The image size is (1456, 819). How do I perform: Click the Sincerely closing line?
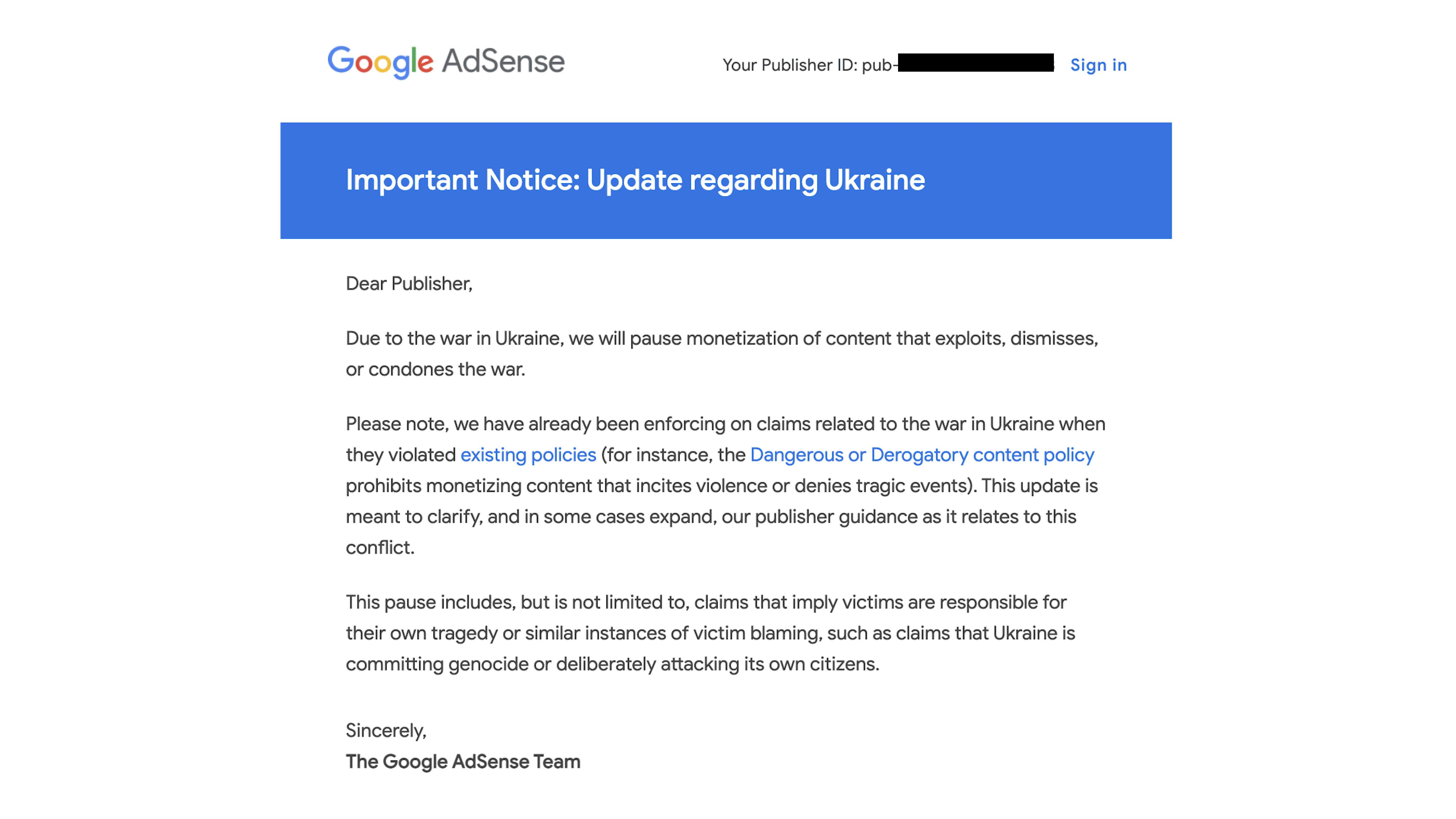pos(386,730)
